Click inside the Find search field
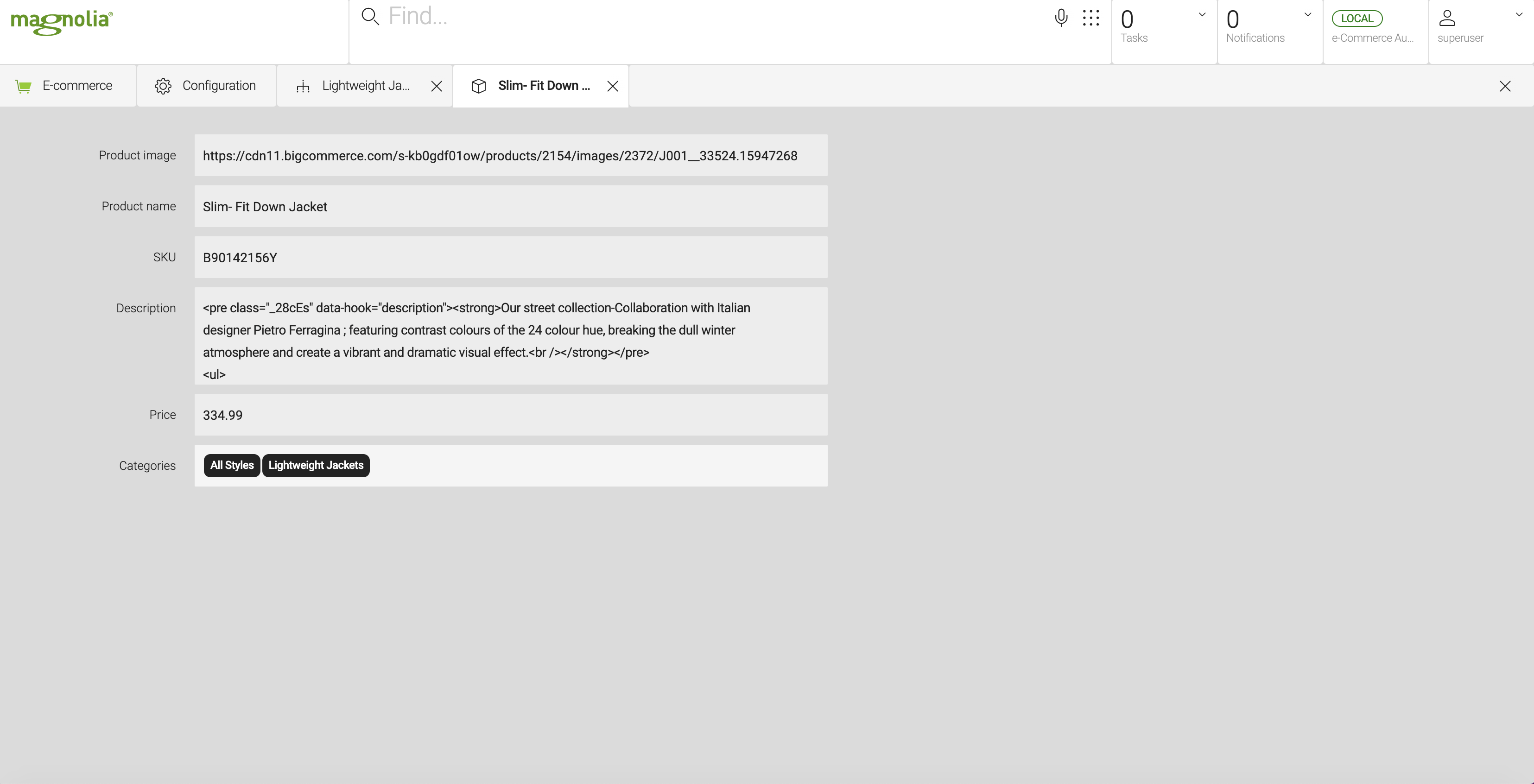The height and width of the screenshot is (784, 1534). click(x=536, y=16)
